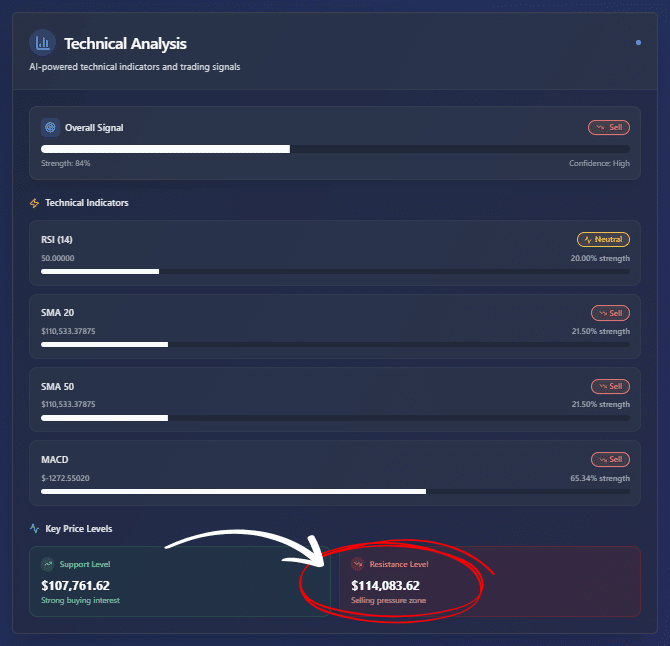The image size is (670, 646).
Task: Click the Overall Signal brain icon
Action: [50, 128]
